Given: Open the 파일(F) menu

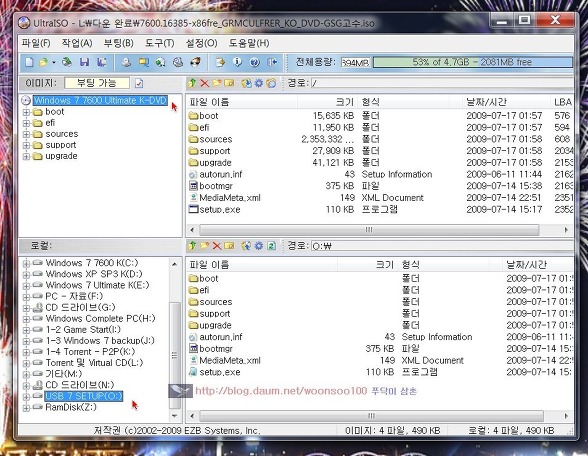Looking at the screenshot, I should [x=36, y=43].
